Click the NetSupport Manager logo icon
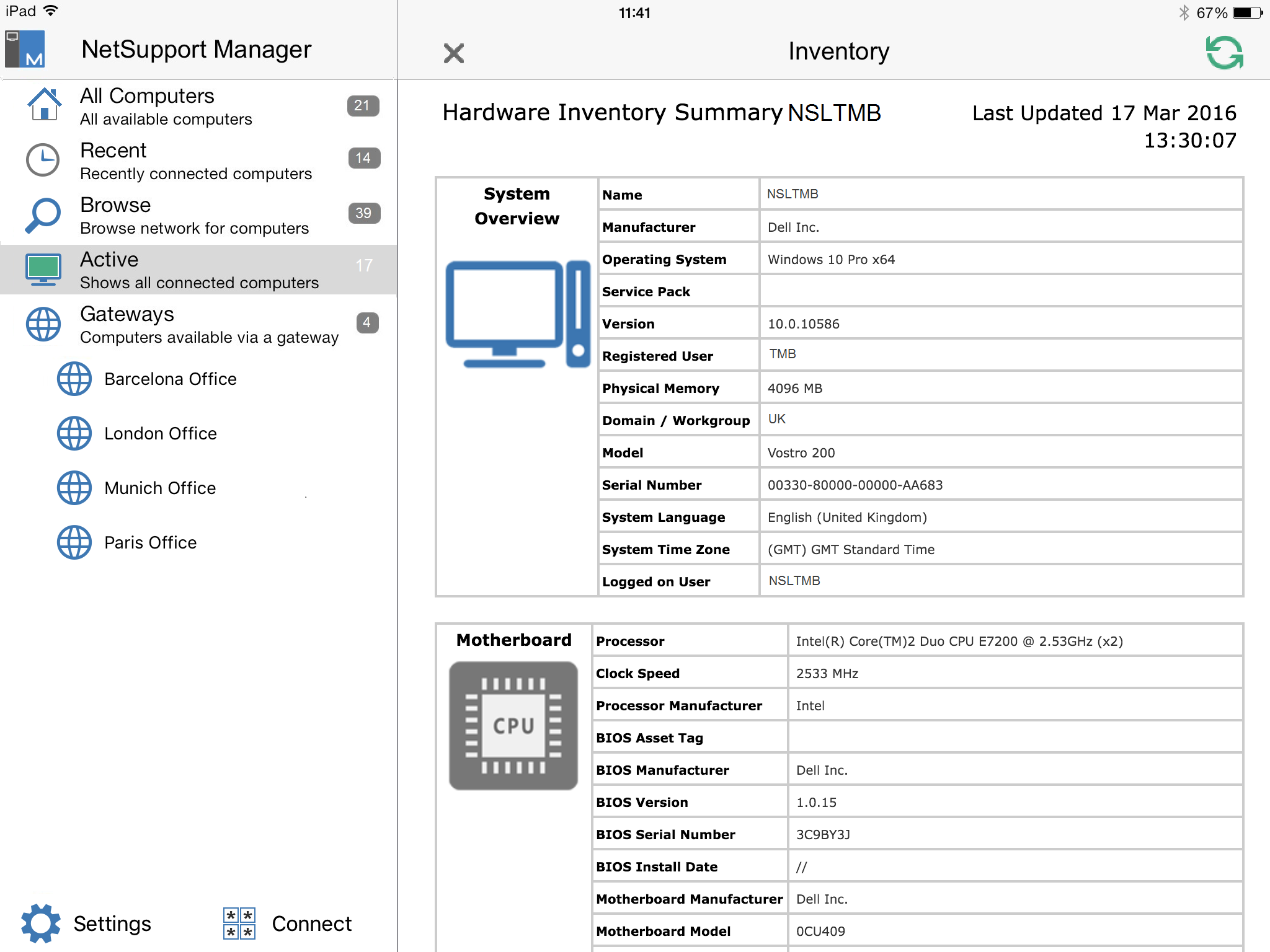The image size is (1270, 952). click(25, 50)
